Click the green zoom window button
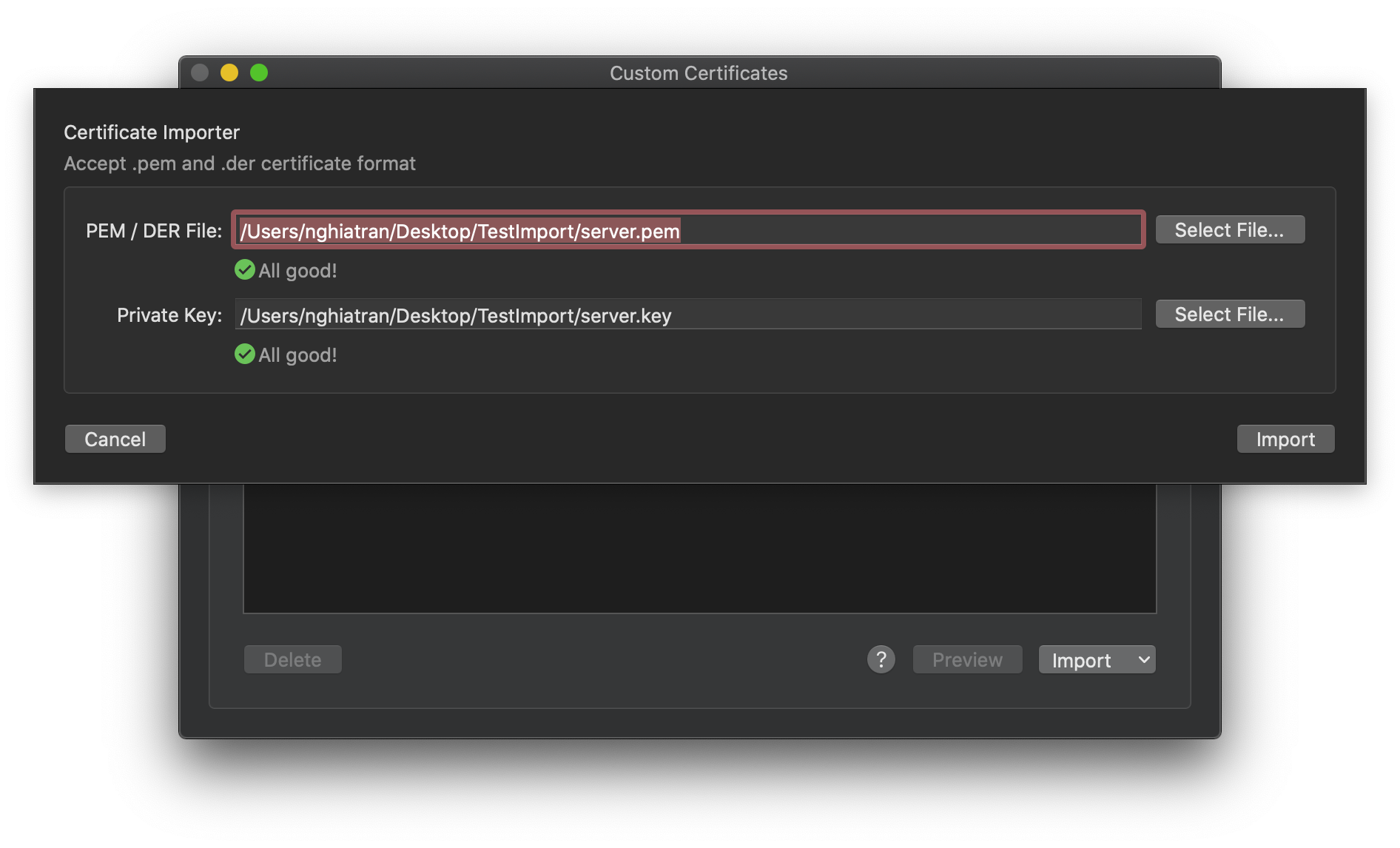Screen dimensions: 1400x848 259,73
